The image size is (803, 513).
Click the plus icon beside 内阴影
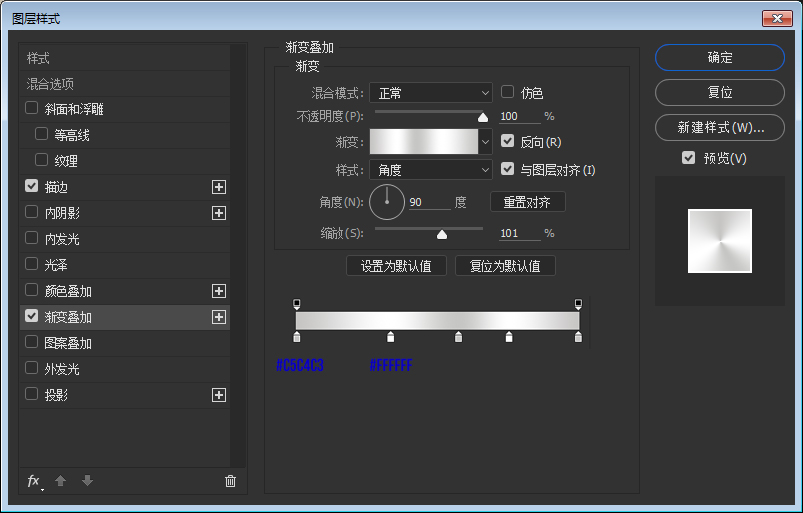(x=219, y=213)
